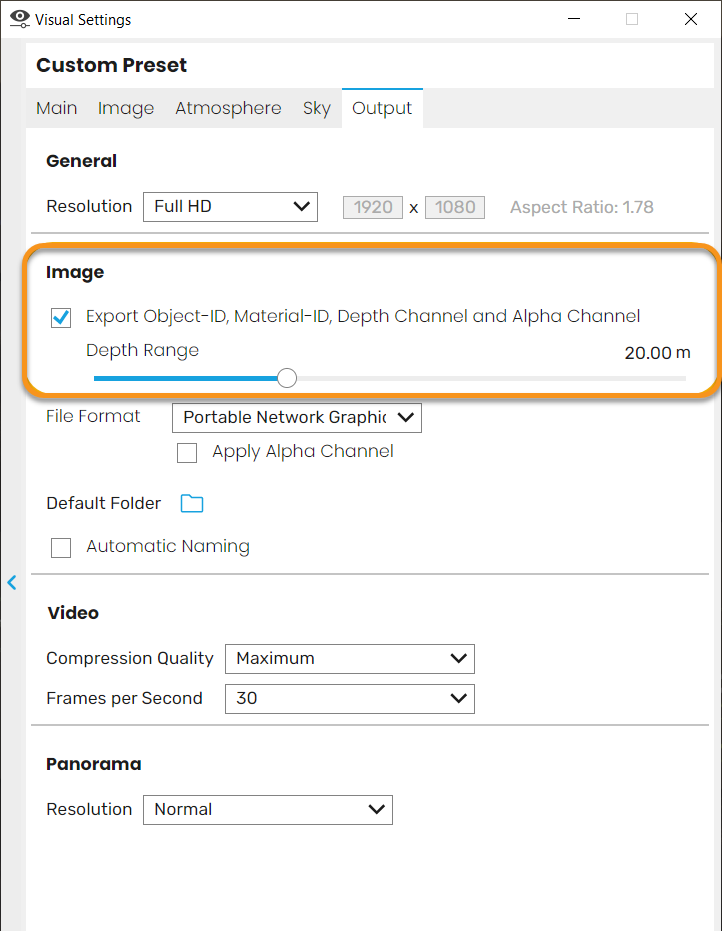Screen dimensions: 722x931
Task: Click the Visual Settings eye icon in title bar
Action: coord(20,19)
